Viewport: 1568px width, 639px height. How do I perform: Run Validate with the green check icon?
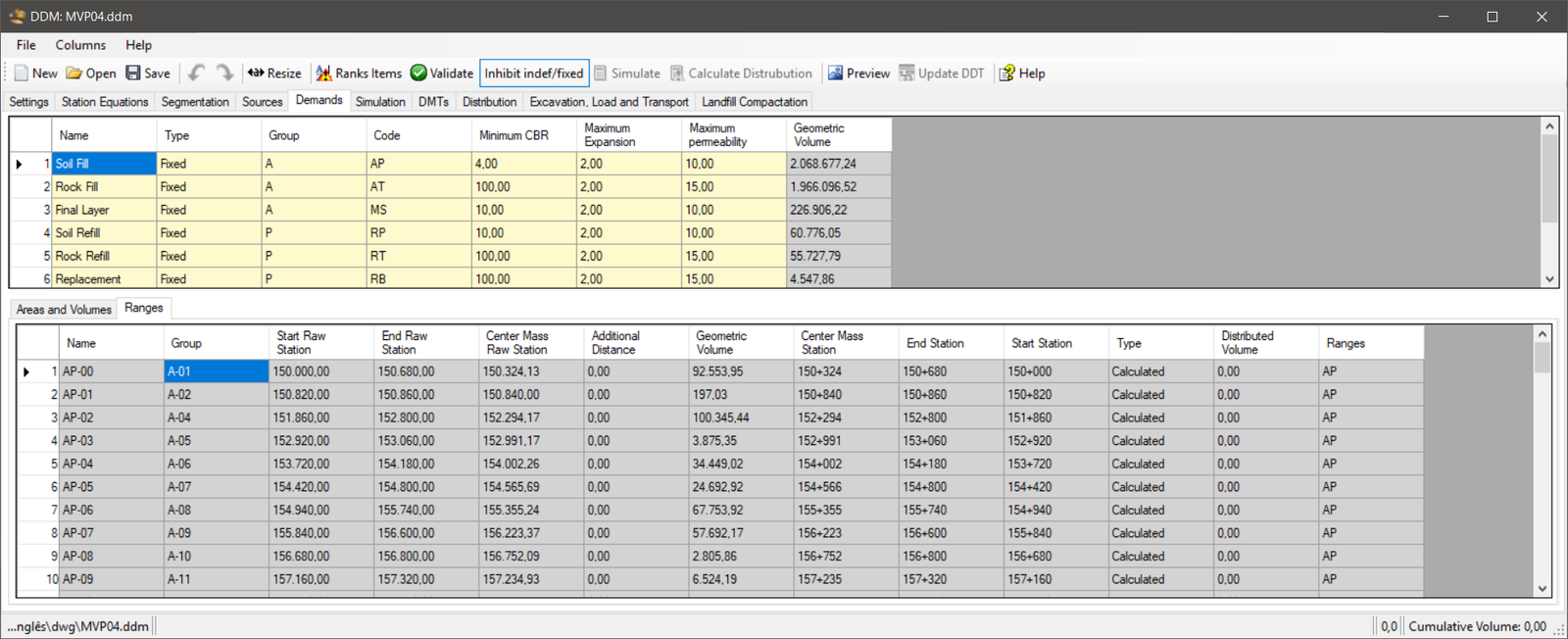[418, 74]
